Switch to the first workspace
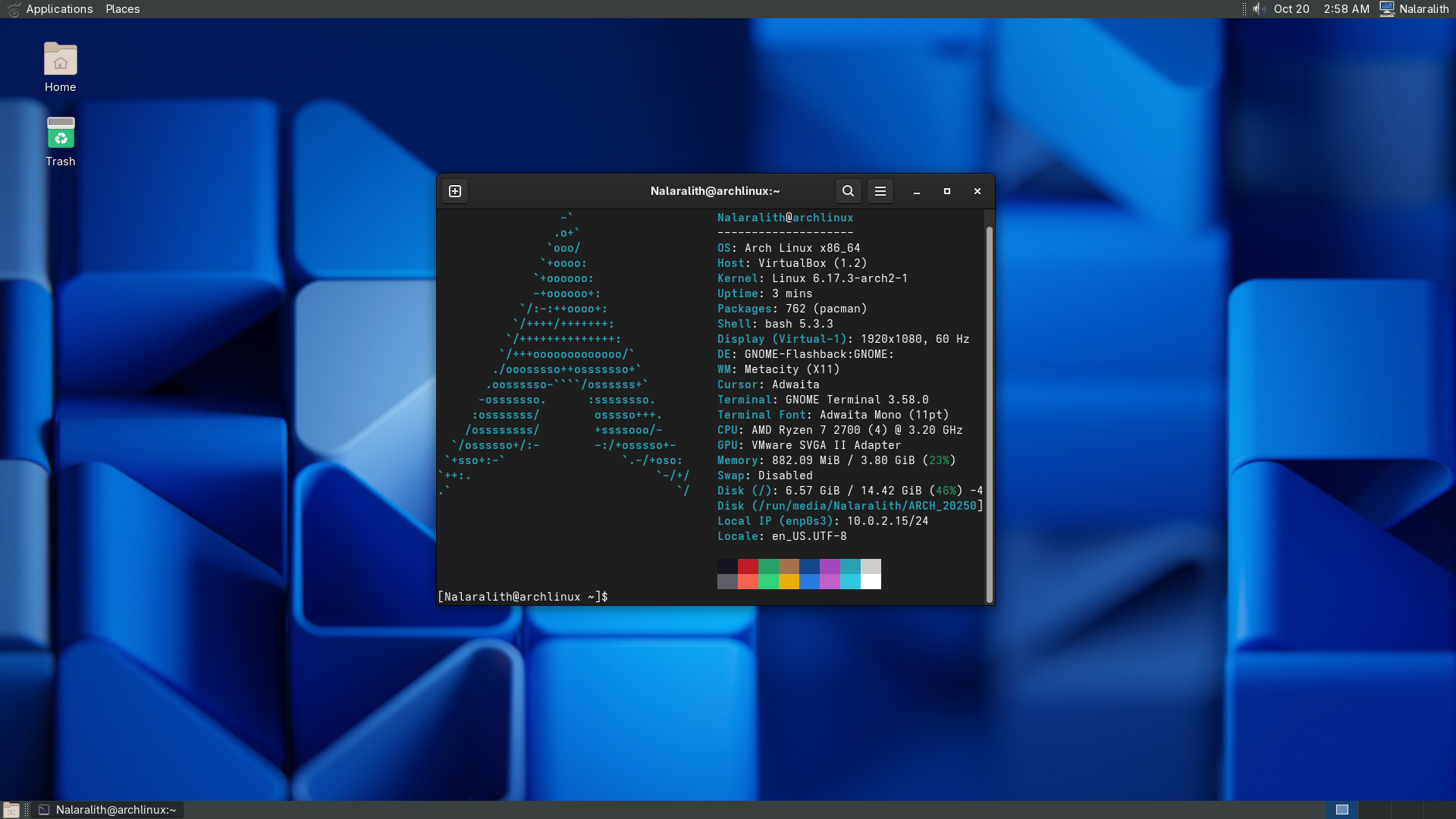 tap(1341, 810)
